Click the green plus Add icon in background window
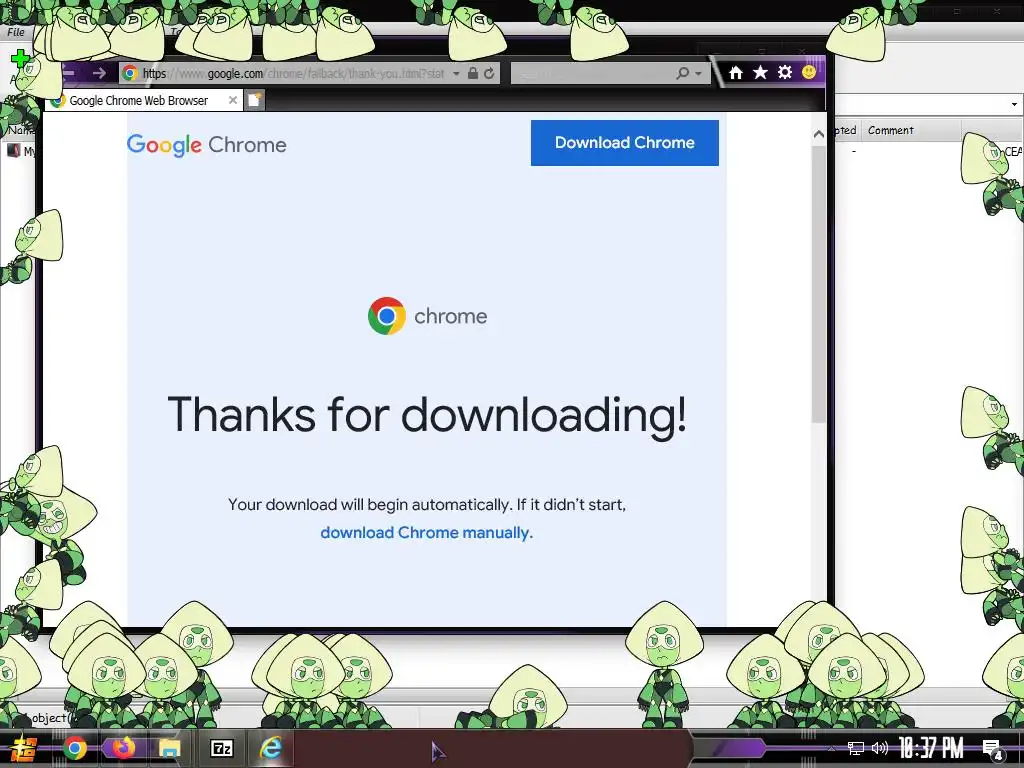The height and width of the screenshot is (768, 1024). click(x=20, y=59)
